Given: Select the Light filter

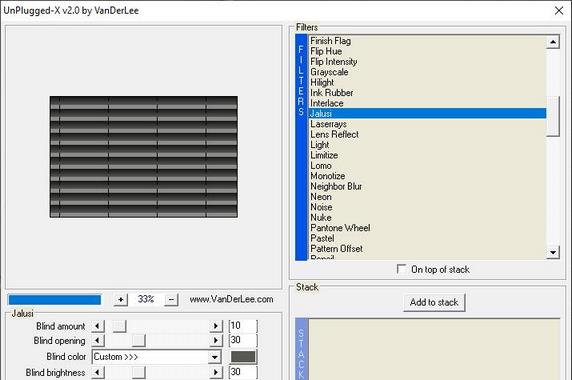Looking at the screenshot, I should [427, 145].
